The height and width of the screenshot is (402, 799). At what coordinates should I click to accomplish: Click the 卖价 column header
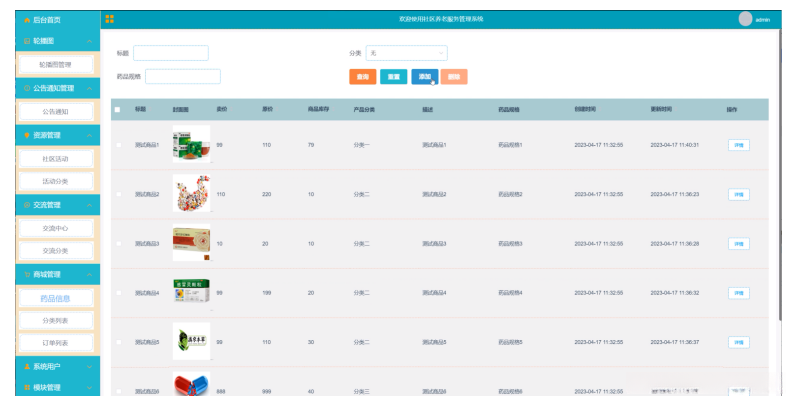pos(222,109)
